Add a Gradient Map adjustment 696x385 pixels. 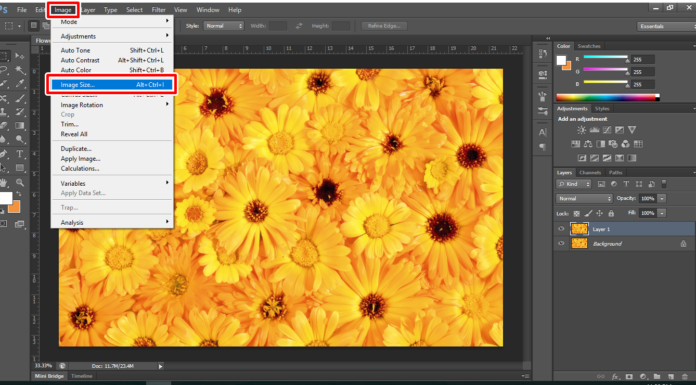(x=632, y=158)
